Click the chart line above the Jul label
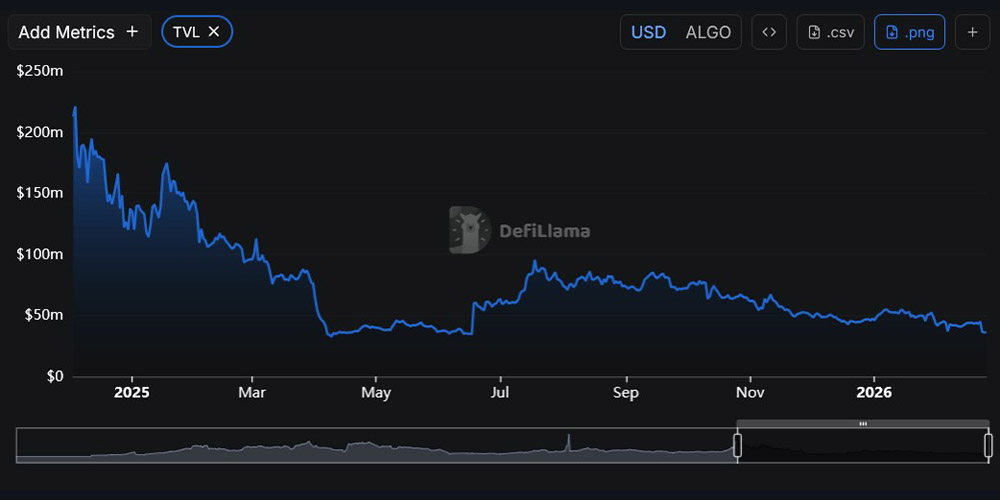Screen dimensions: 1000x500 [x=501, y=299]
